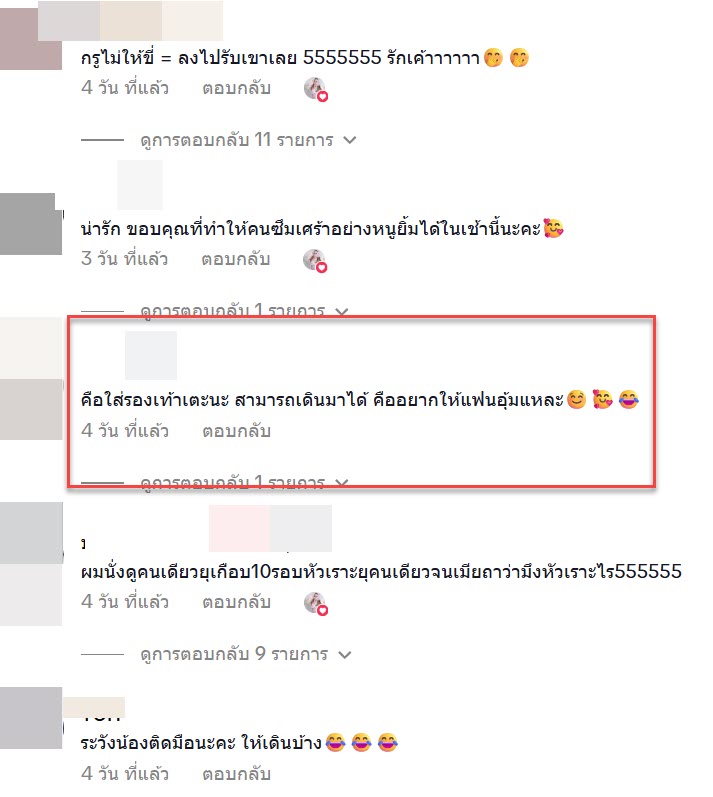Expand replies under the depression smile comment
Image resolution: width=713 pixels, height=797 pixels.
point(233,311)
